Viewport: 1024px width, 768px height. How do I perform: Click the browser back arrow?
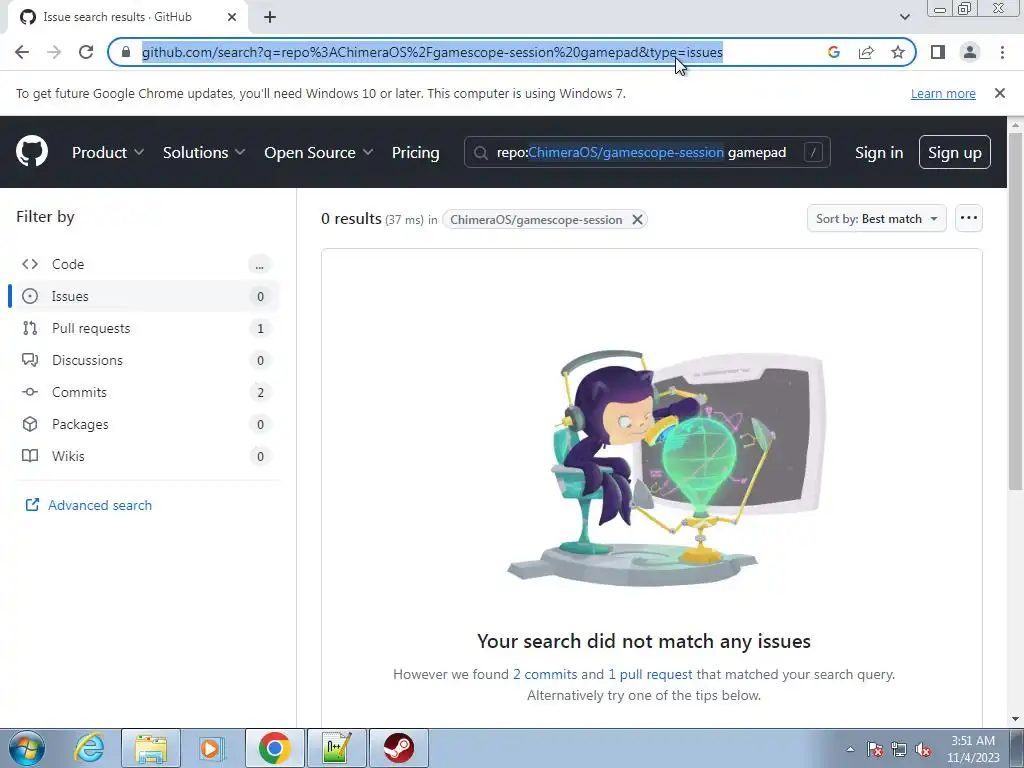(x=22, y=52)
